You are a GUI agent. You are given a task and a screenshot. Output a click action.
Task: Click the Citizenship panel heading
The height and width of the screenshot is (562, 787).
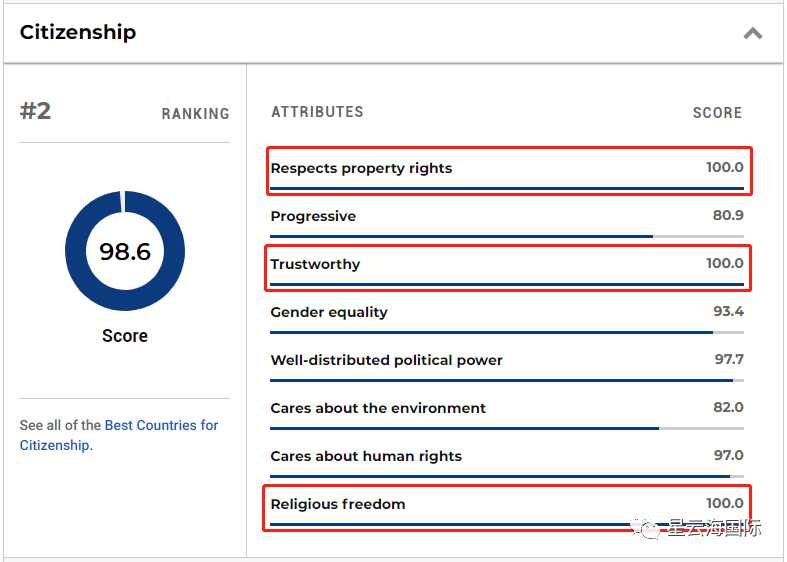78,32
